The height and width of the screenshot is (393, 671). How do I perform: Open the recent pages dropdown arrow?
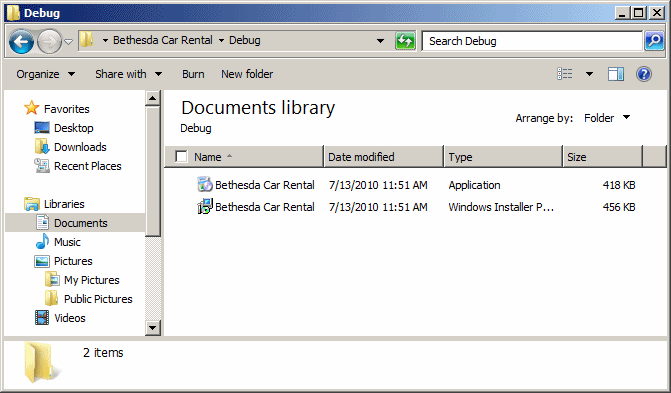coord(68,42)
